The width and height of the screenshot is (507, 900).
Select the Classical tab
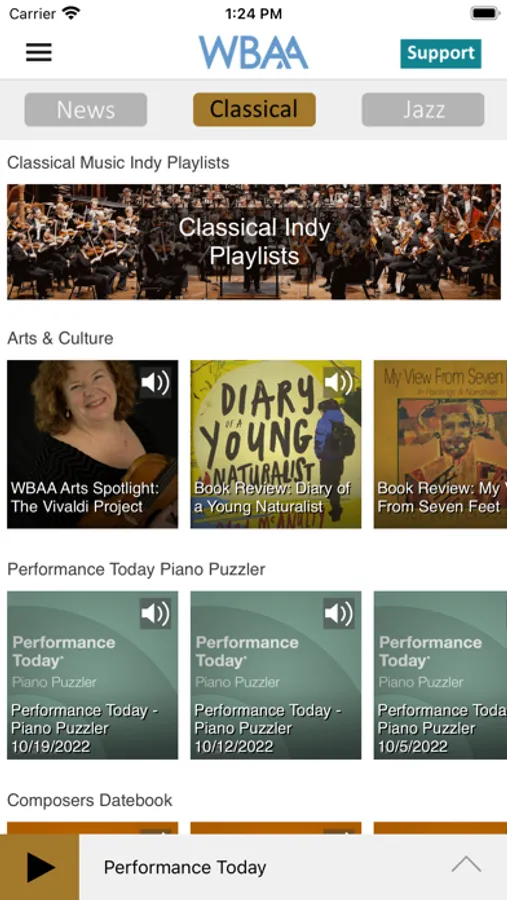tap(254, 110)
